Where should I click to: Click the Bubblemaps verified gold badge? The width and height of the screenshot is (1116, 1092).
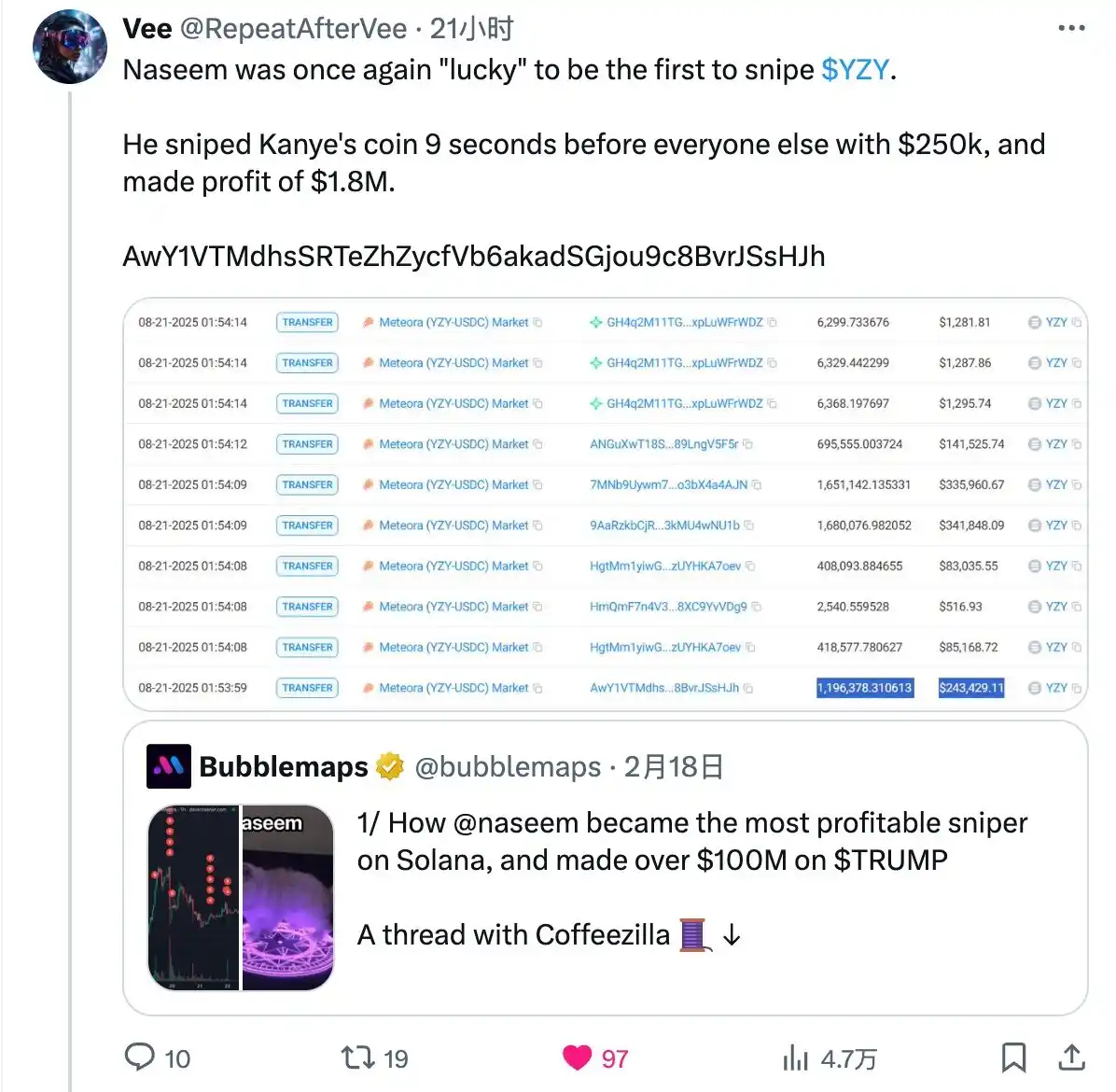pos(390,766)
